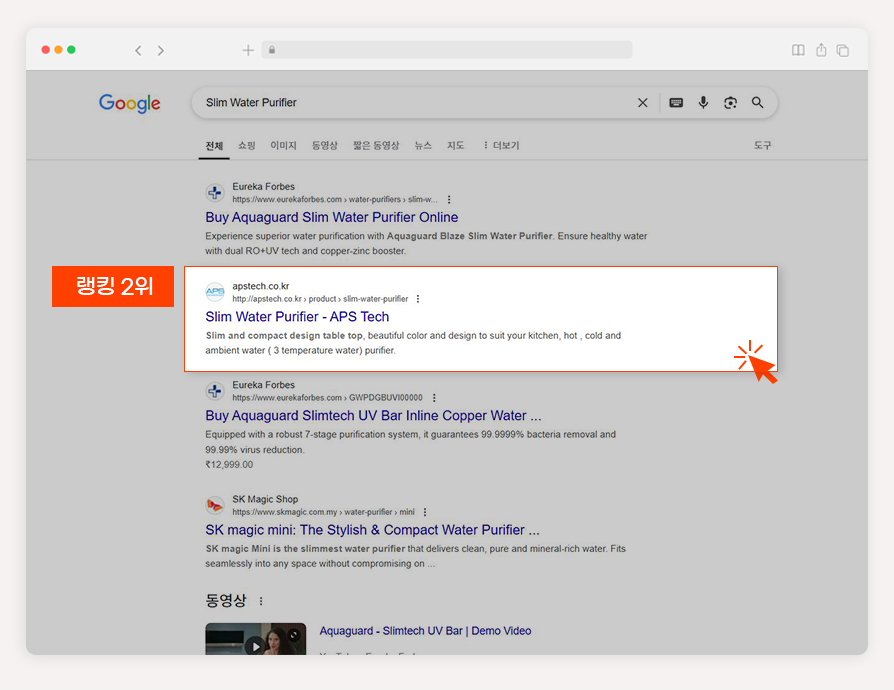
Task: Start voice search with microphone icon
Action: pyautogui.click(x=704, y=102)
